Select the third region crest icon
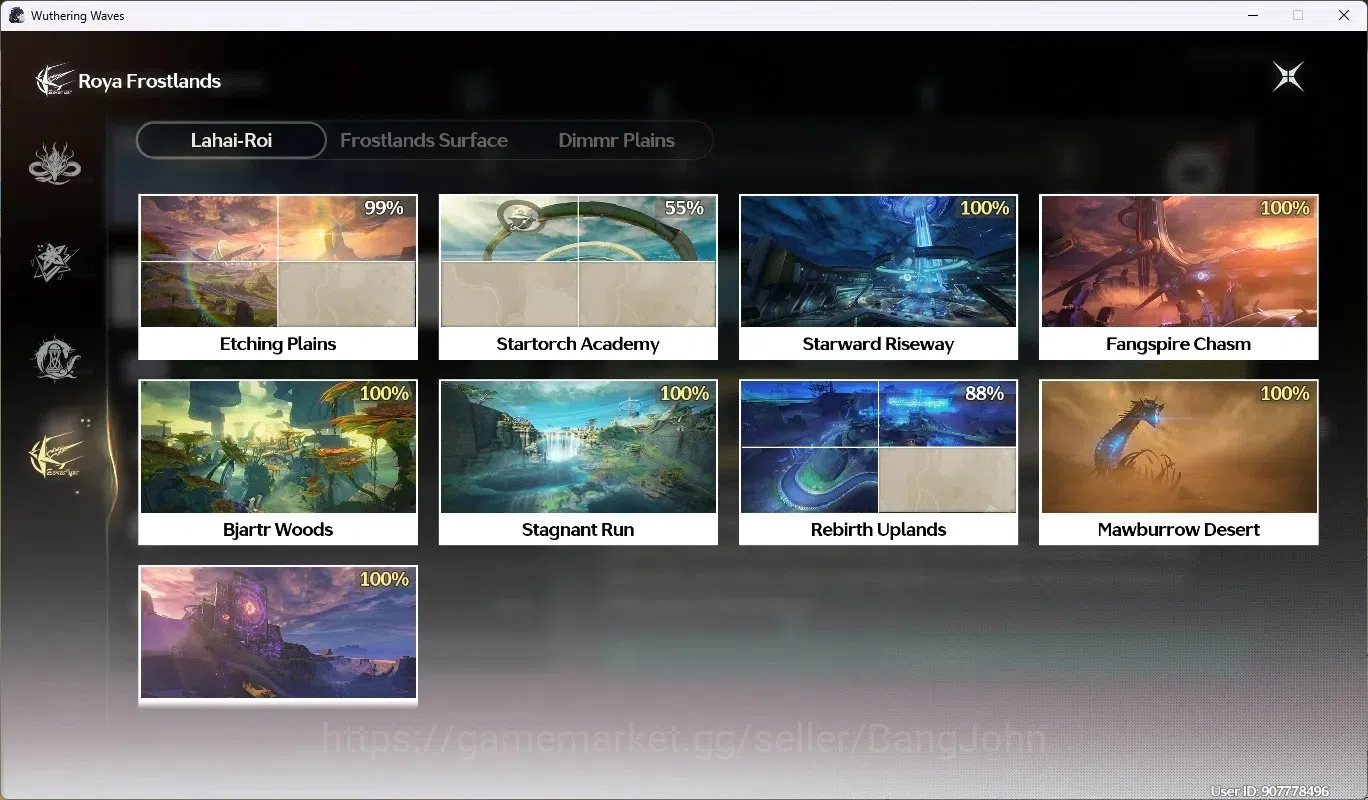1368x800 pixels. pos(55,358)
